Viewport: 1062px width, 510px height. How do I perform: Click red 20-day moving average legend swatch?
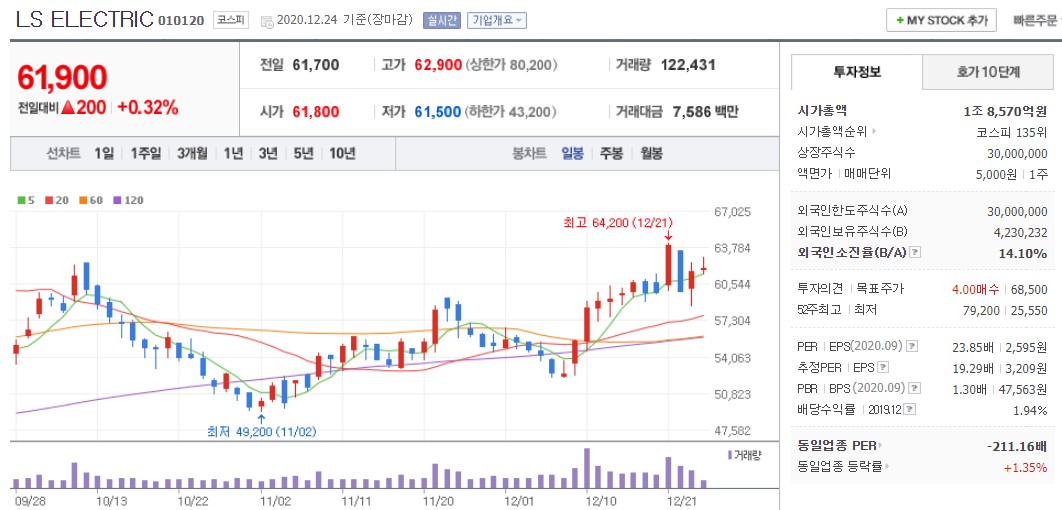[x=49, y=200]
